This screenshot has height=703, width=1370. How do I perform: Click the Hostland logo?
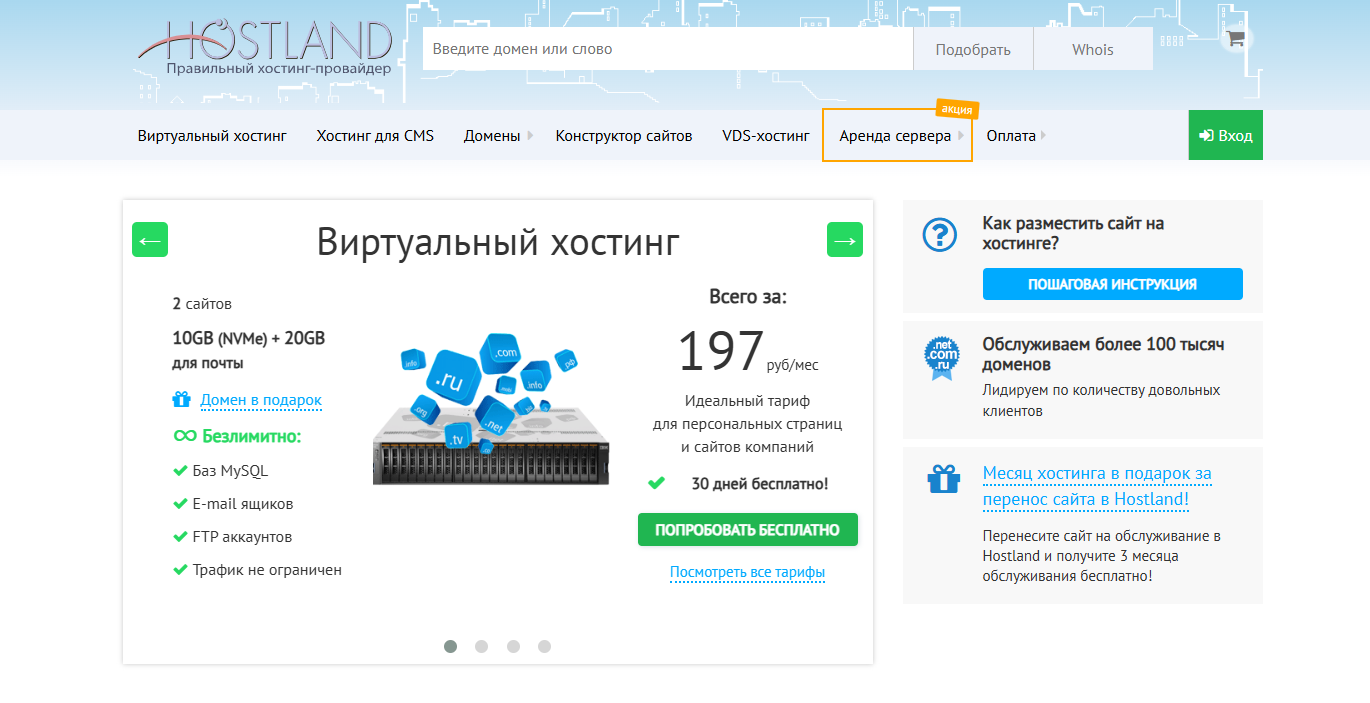[266, 45]
